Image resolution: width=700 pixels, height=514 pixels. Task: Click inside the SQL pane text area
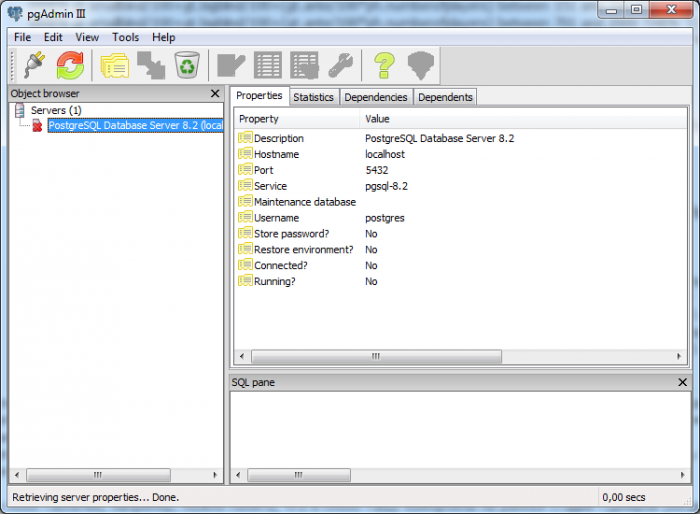point(460,430)
